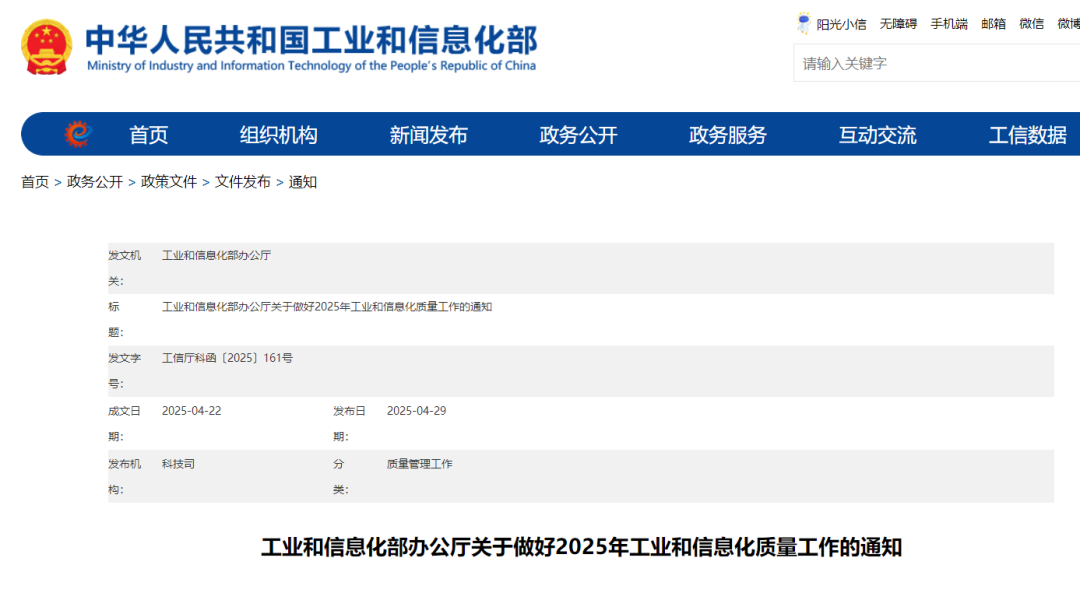This screenshot has height=600, width=1080.
Task: Click 政务公开 in the breadcrumb
Action: tap(95, 182)
